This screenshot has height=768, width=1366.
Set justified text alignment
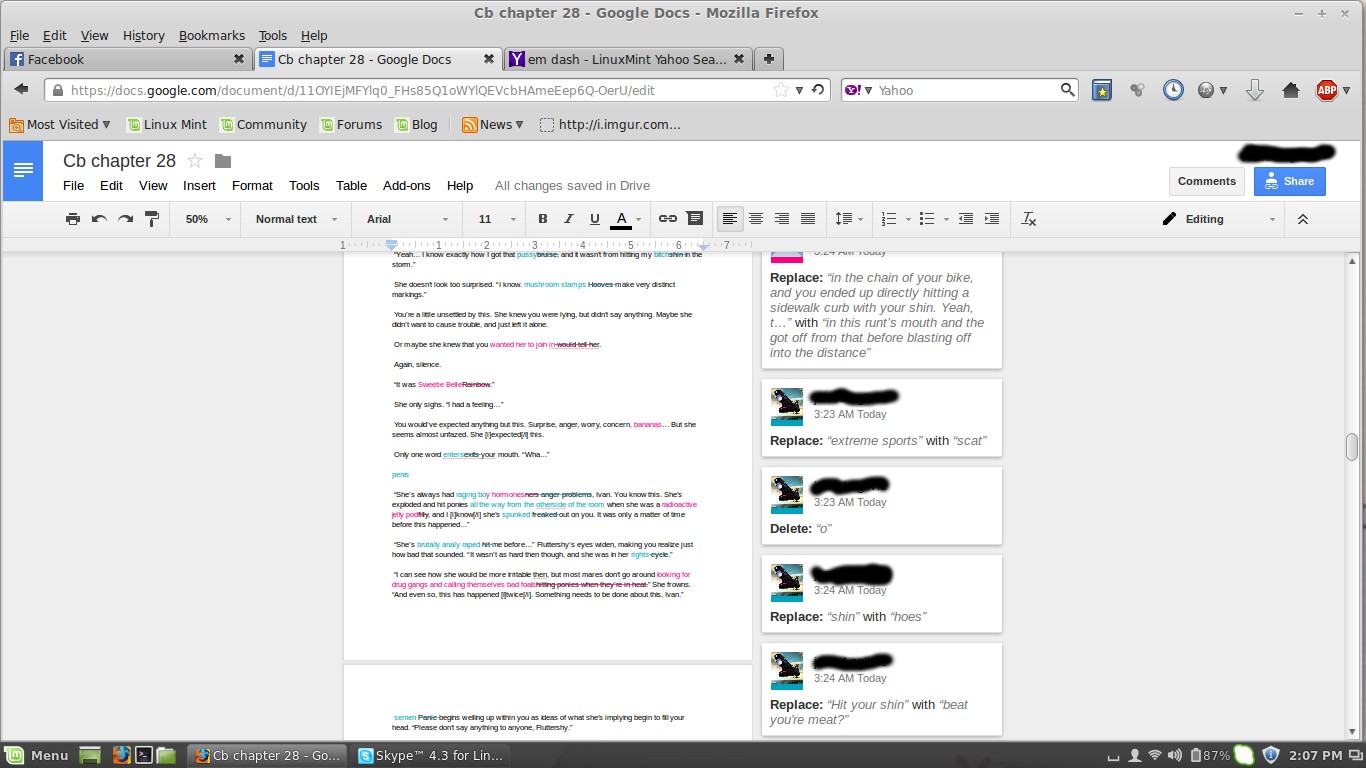808,219
